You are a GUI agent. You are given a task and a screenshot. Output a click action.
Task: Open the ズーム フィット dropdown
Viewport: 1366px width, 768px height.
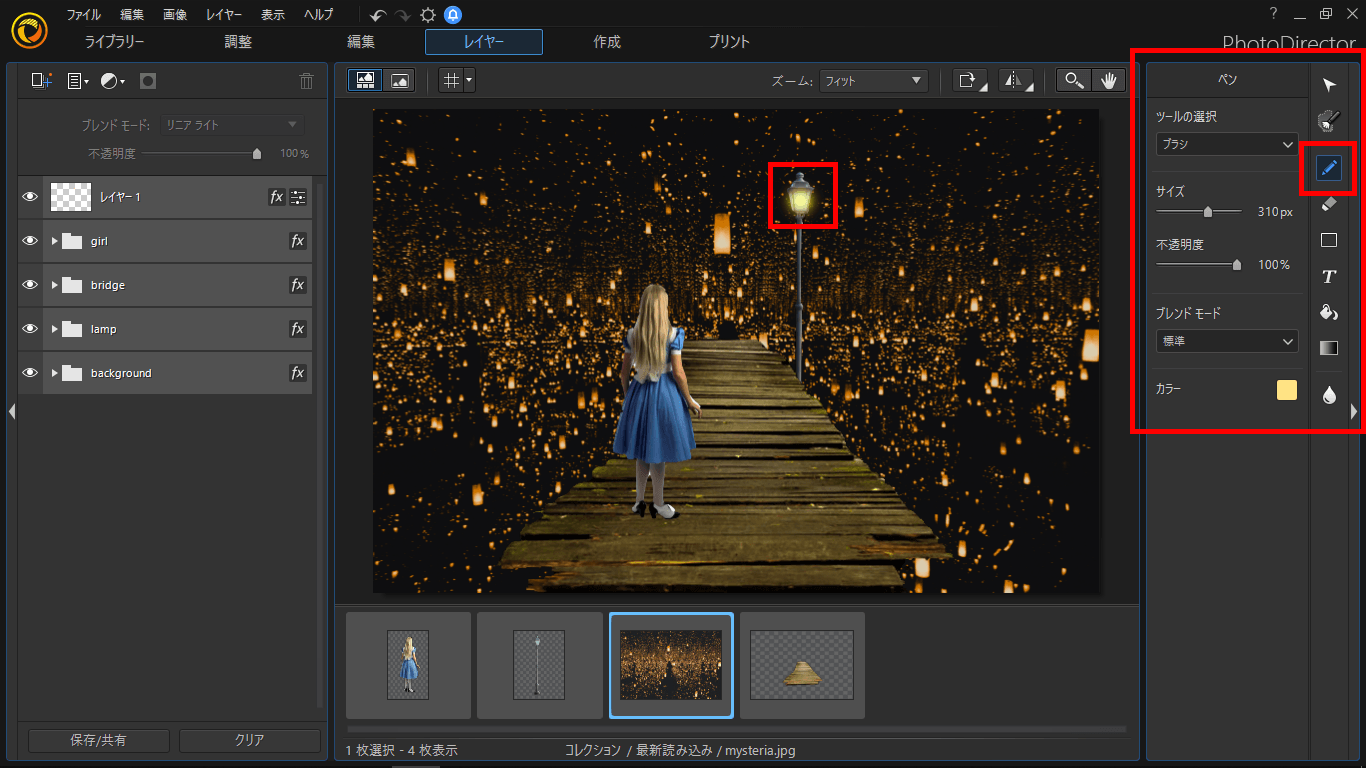pos(874,81)
